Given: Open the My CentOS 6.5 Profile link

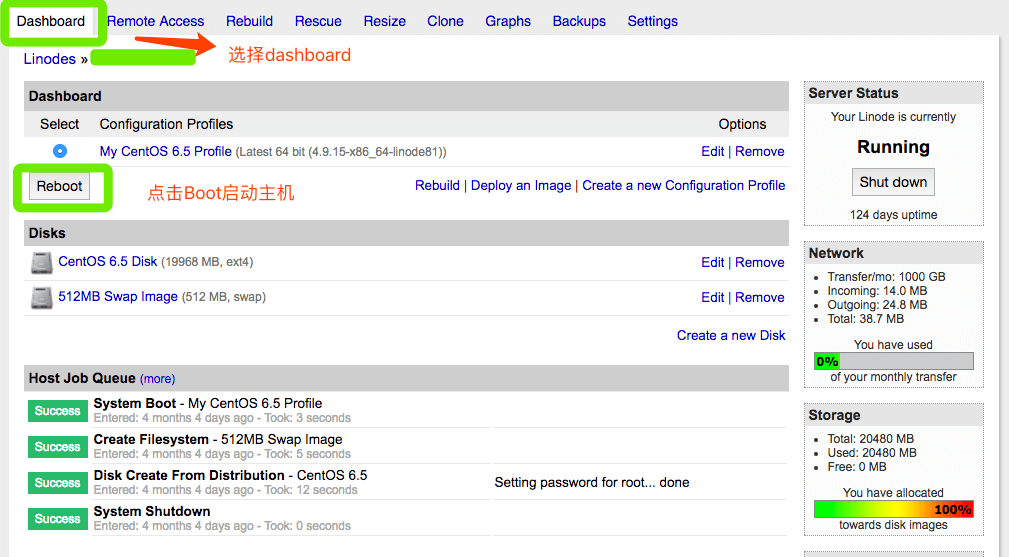Looking at the screenshot, I should 165,152.
